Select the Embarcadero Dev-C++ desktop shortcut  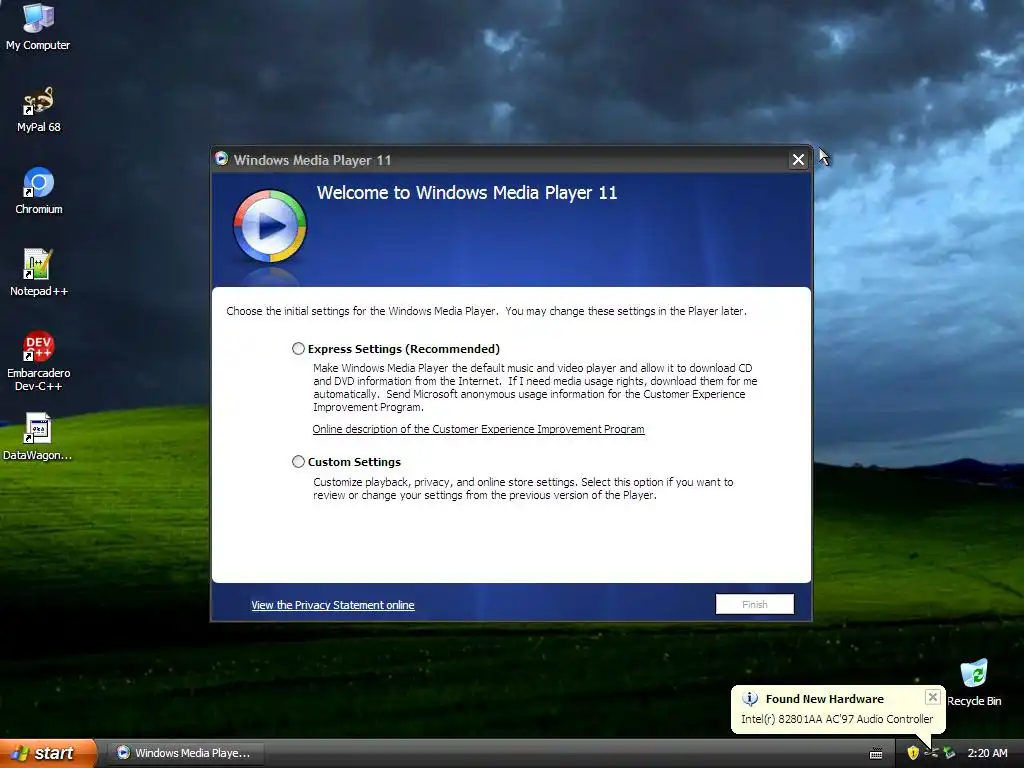point(39,361)
